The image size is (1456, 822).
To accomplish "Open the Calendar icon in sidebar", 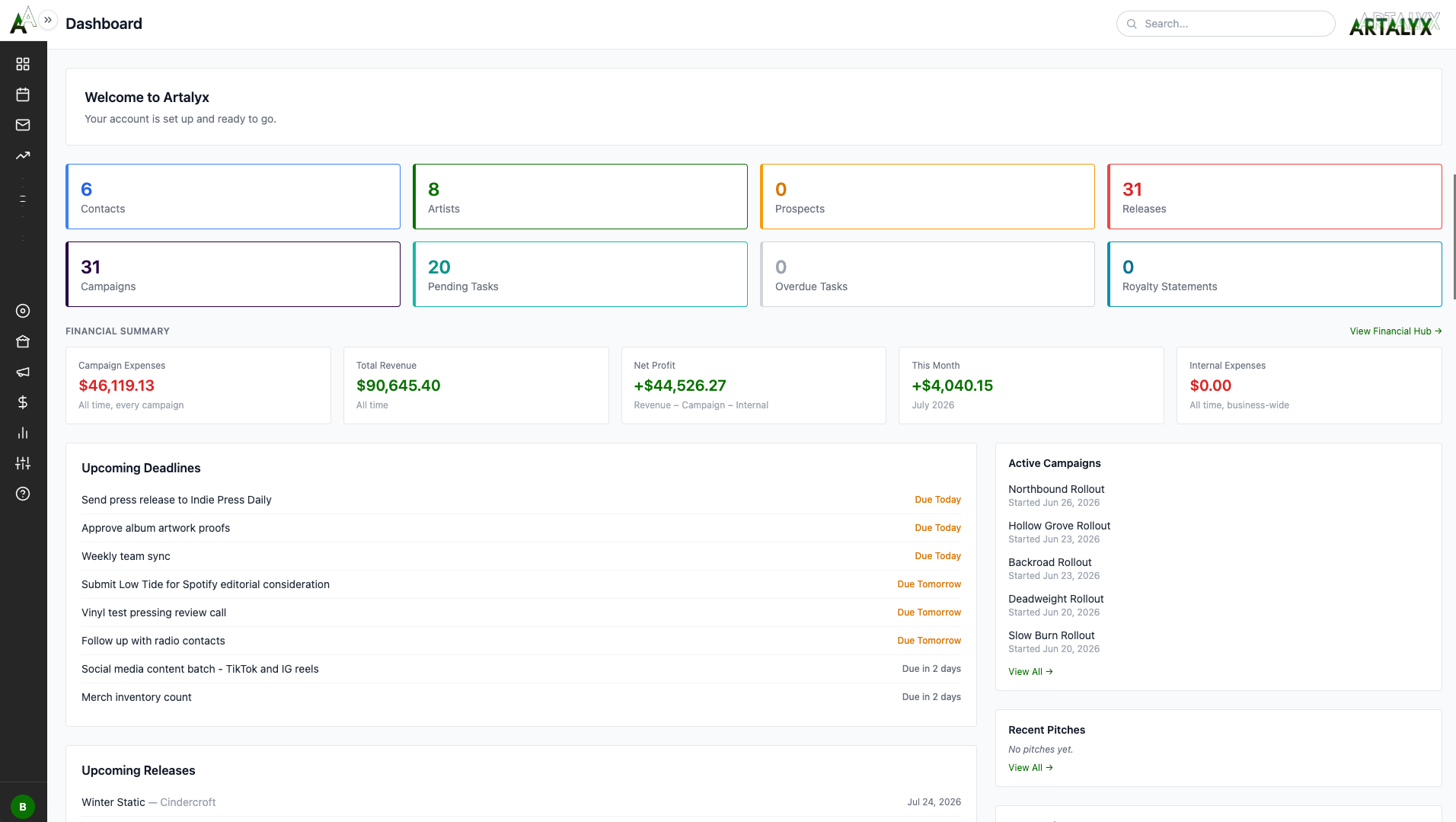I will point(23,94).
